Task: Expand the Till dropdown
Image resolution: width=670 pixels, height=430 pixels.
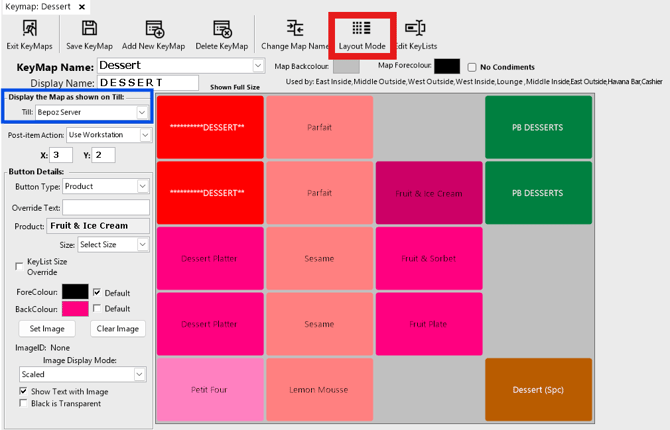Action: point(142,113)
